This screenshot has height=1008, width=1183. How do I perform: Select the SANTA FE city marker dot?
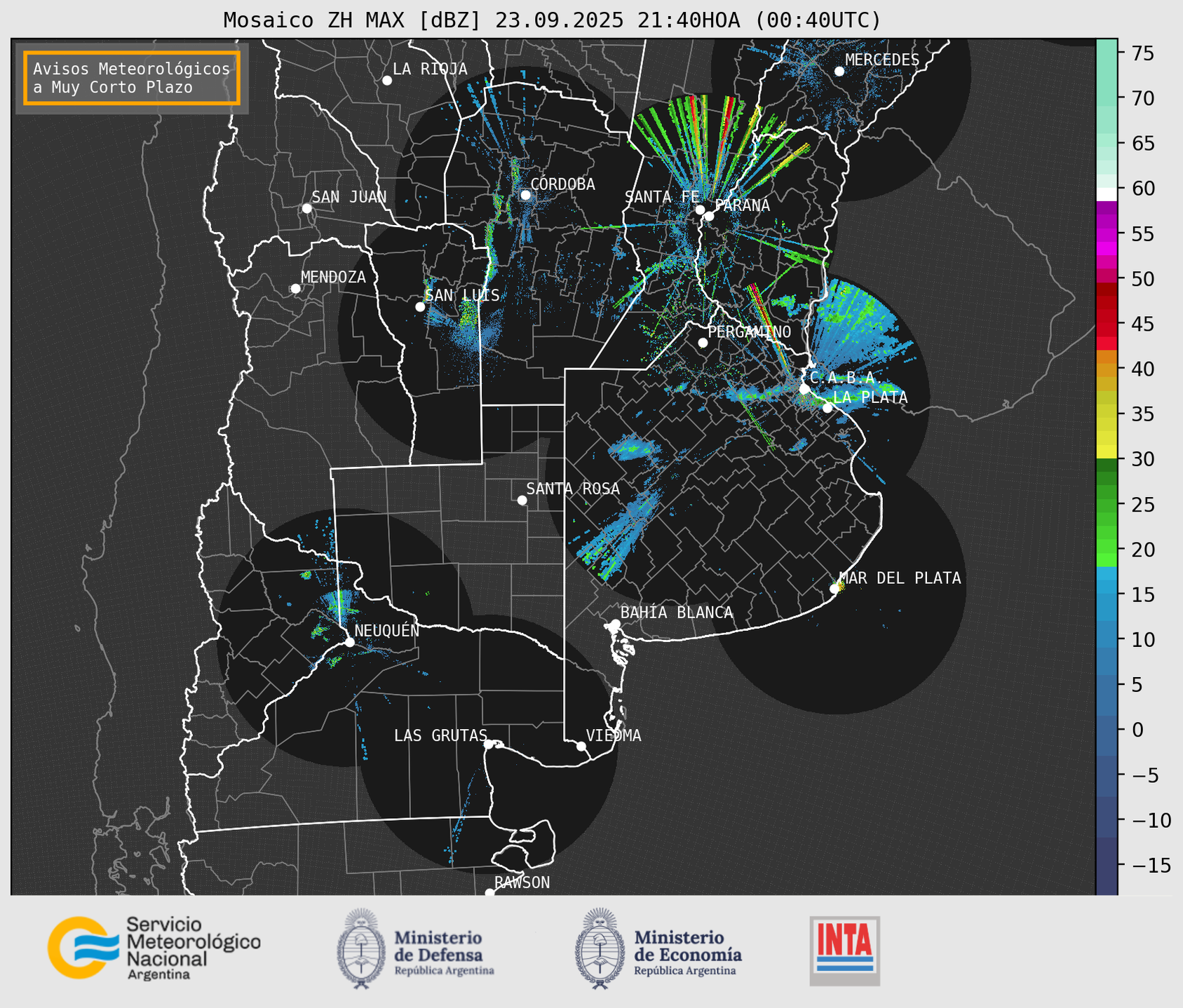700,210
